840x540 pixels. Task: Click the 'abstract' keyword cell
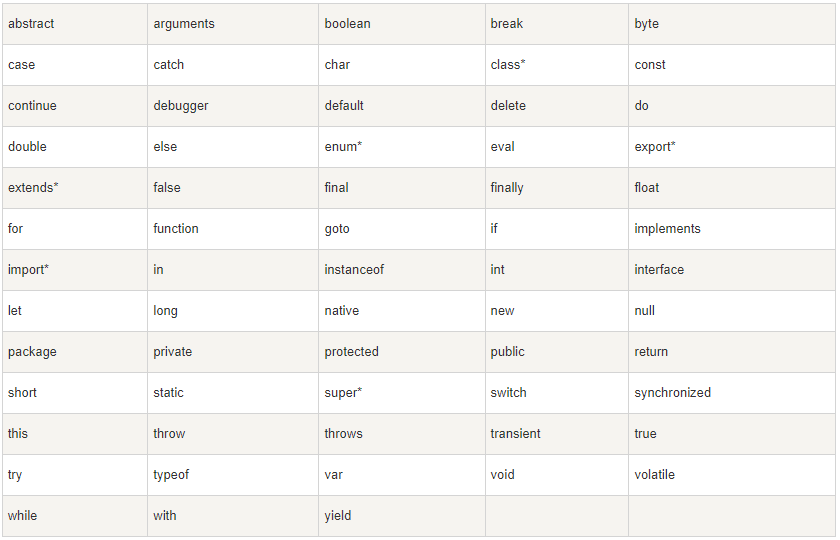click(31, 24)
